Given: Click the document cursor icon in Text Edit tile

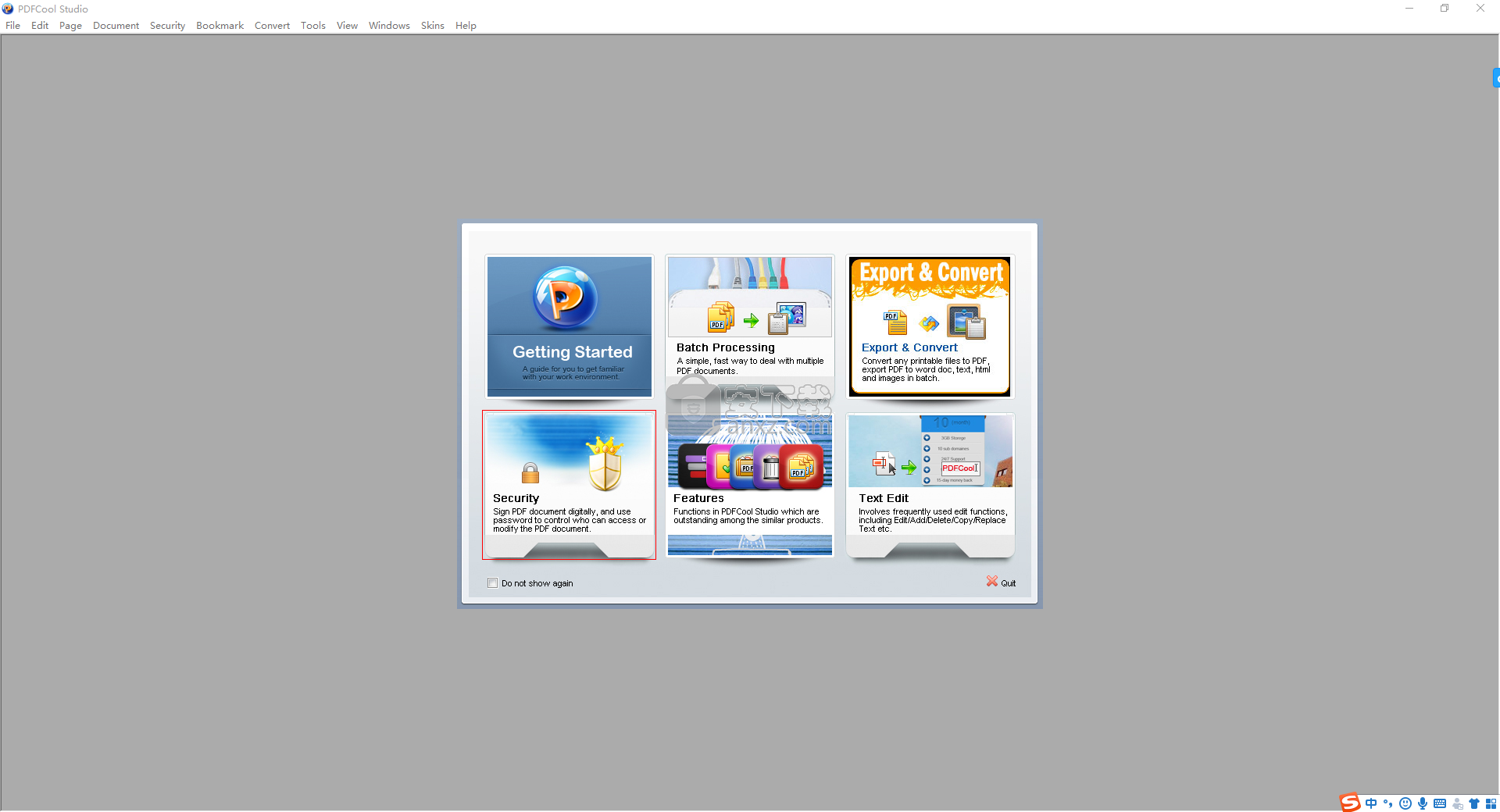Looking at the screenshot, I should click(884, 464).
